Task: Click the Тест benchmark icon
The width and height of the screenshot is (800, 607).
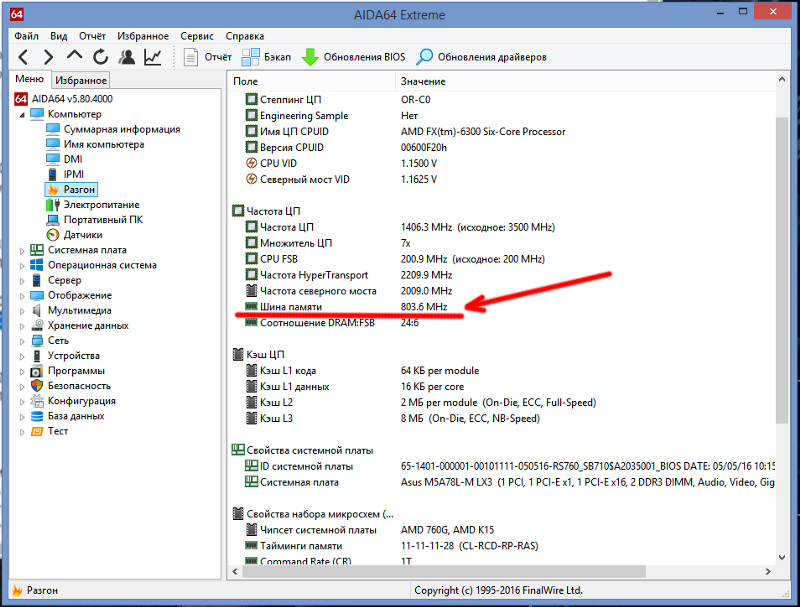Action: 37,431
